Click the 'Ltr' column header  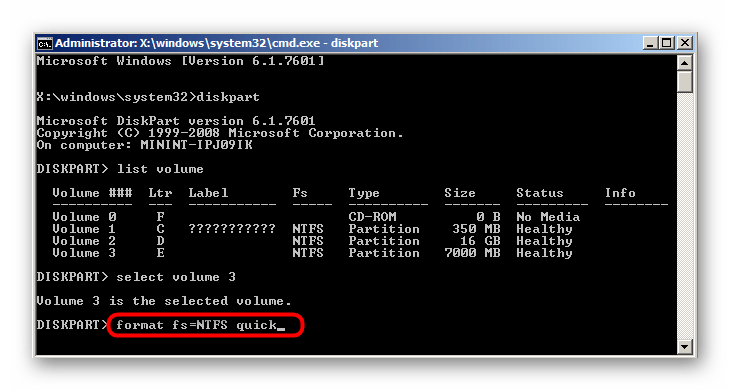[x=160, y=193]
